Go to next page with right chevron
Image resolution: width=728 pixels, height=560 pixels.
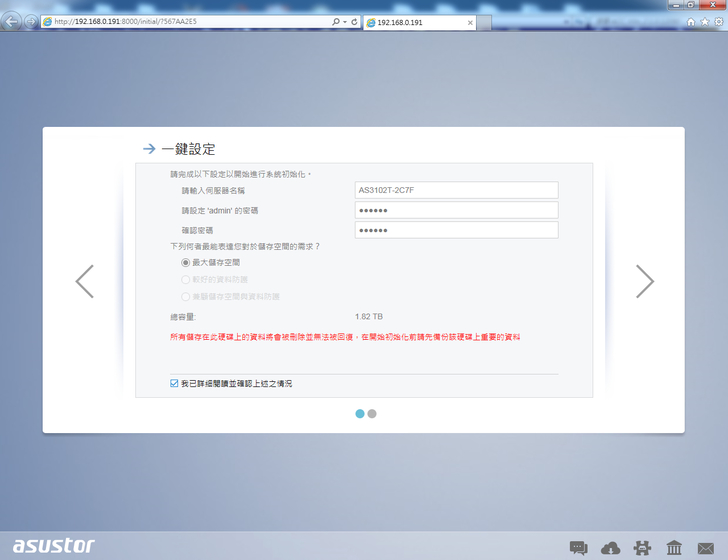pos(645,282)
